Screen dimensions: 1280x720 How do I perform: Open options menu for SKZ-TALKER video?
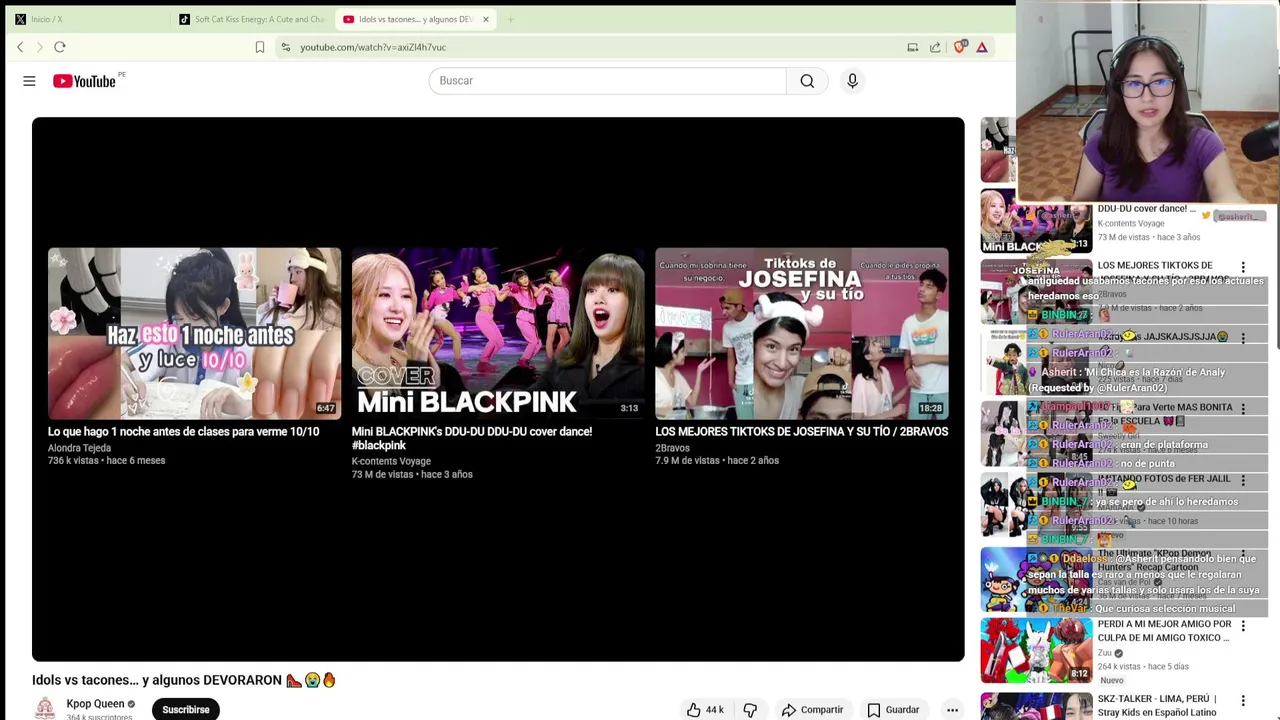1243,701
